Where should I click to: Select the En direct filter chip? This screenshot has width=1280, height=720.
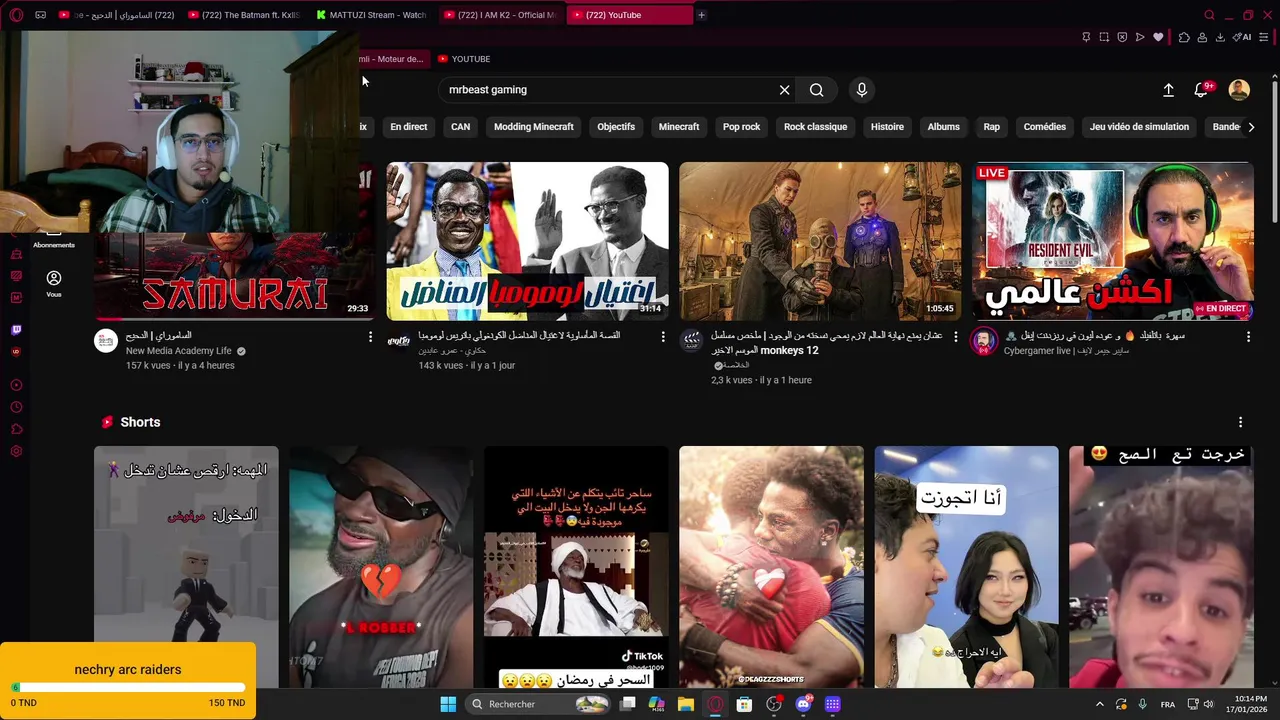pos(408,127)
